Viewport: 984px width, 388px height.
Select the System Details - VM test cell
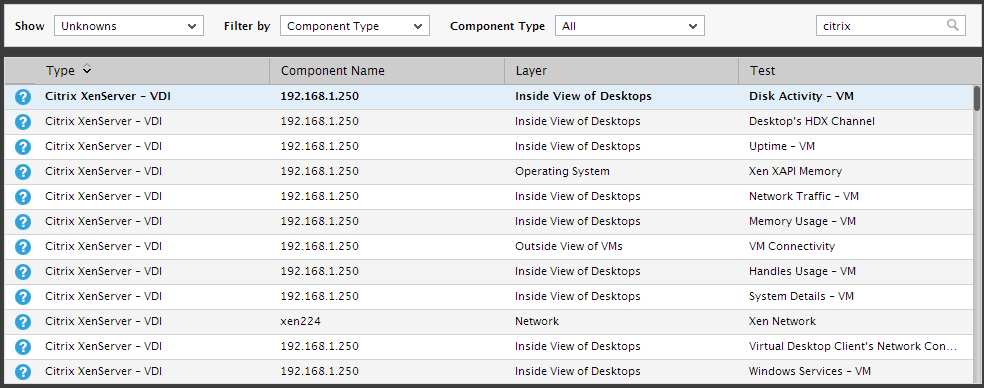[x=801, y=296]
